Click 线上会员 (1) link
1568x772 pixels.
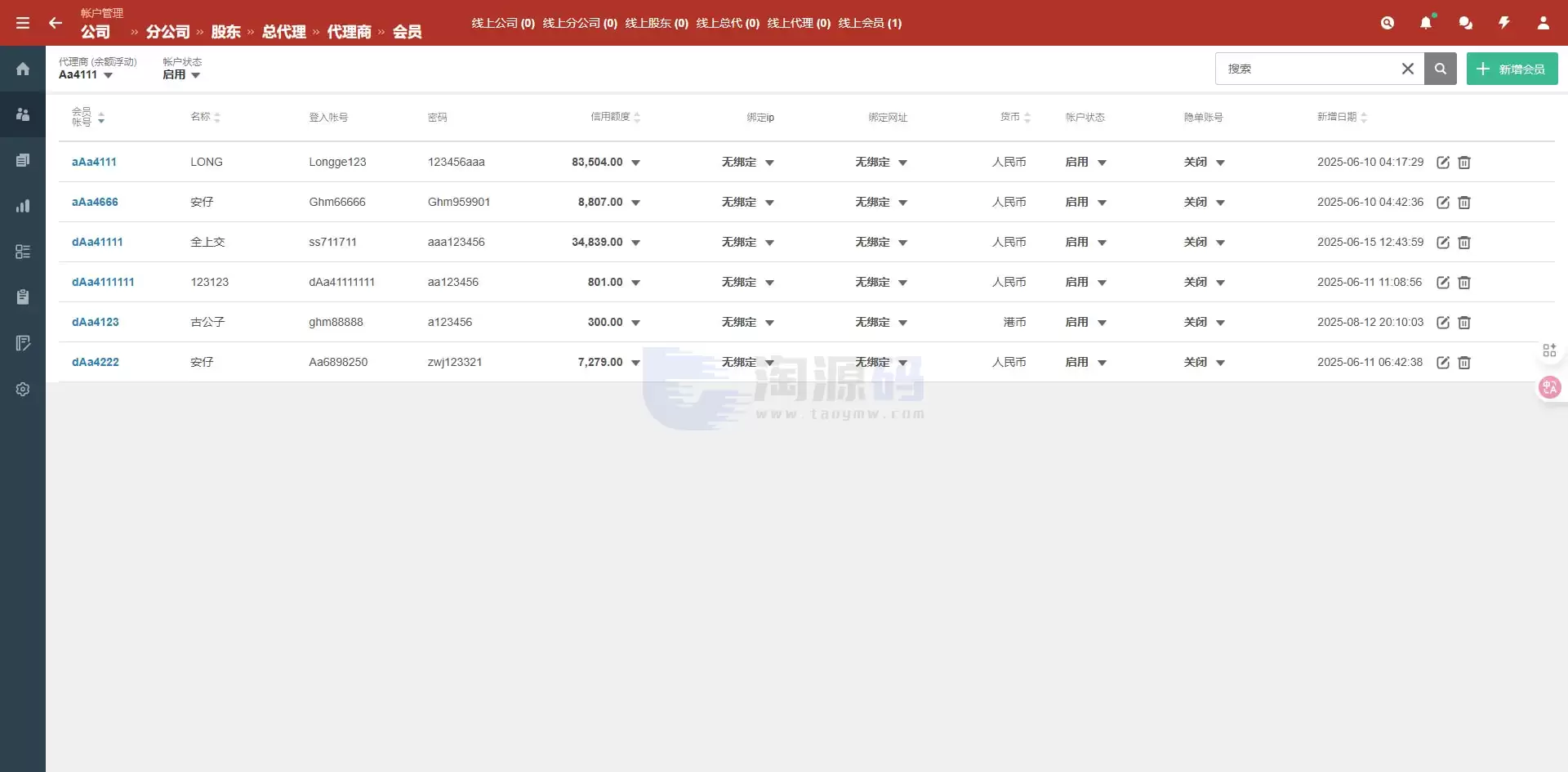[x=870, y=23]
